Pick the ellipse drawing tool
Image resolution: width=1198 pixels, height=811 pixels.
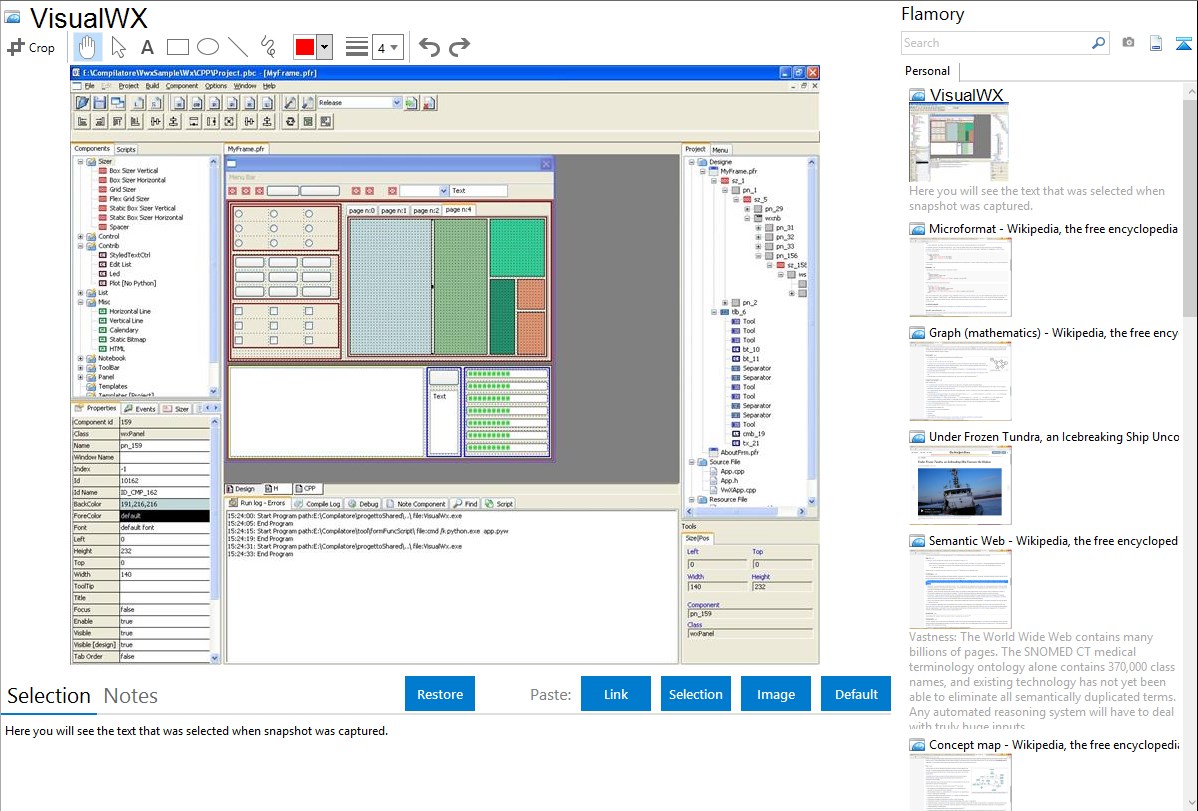(x=208, y=47)
